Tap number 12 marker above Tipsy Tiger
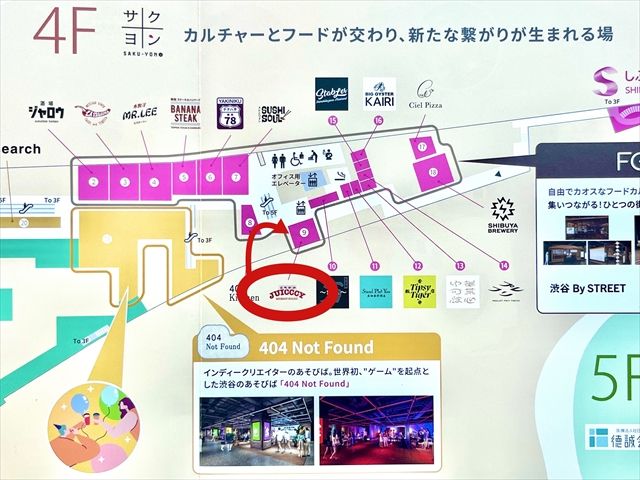Image resolution: width=640 pixels, height=480 pixels. (x=419, y=266)
